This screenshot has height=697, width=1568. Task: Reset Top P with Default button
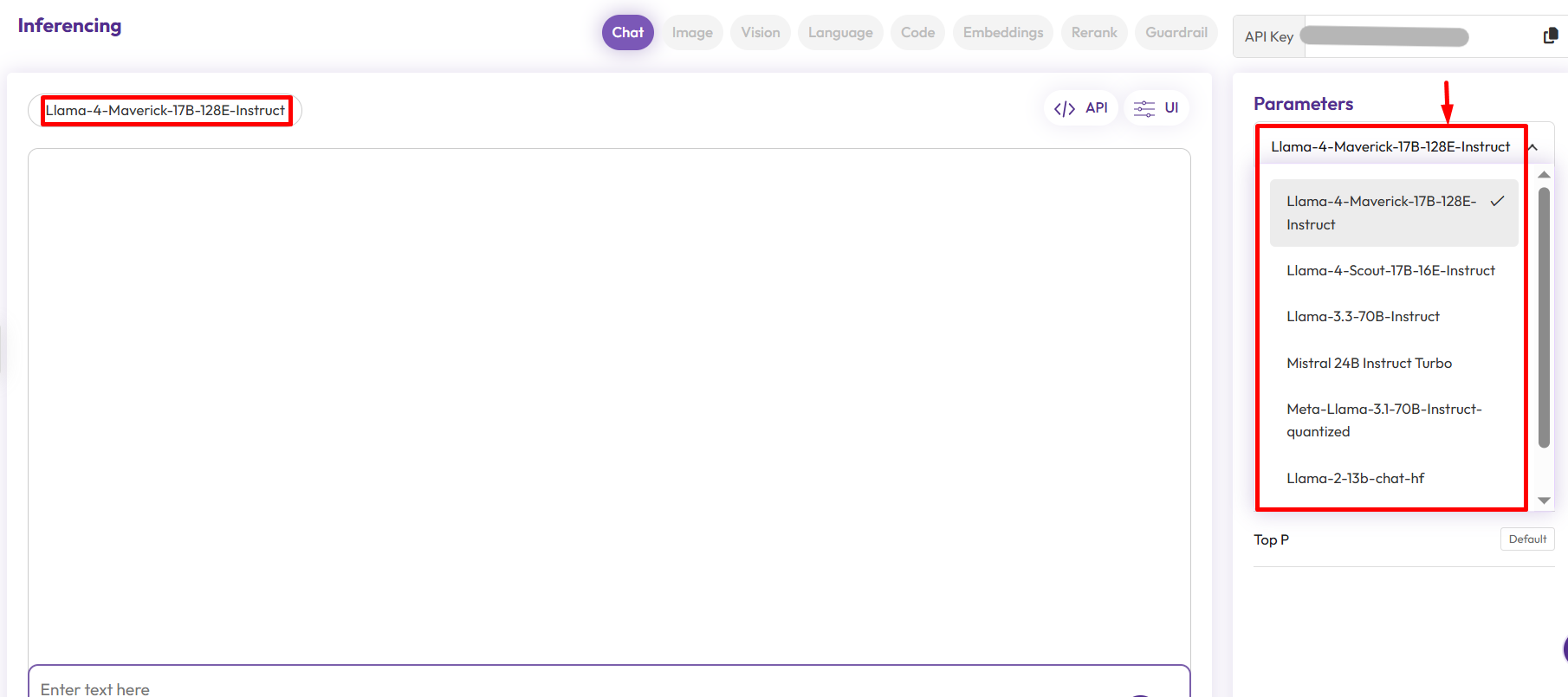click(x=1526, y=539)
